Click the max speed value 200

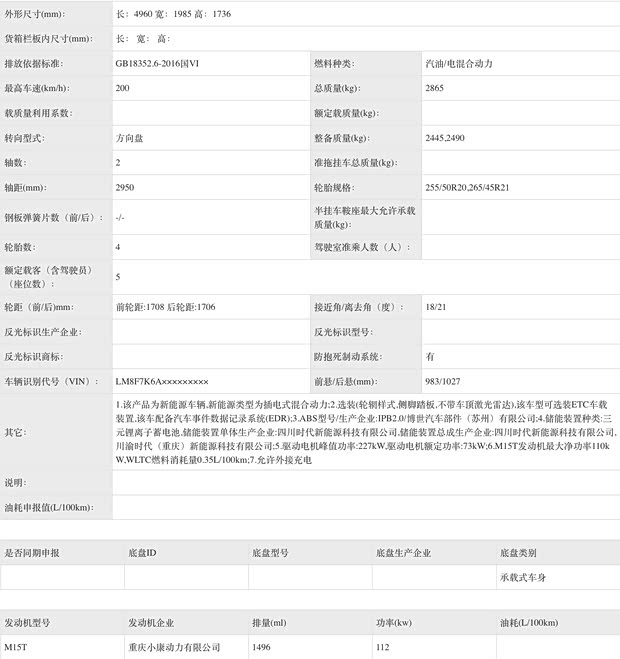(x=122, y=88)
